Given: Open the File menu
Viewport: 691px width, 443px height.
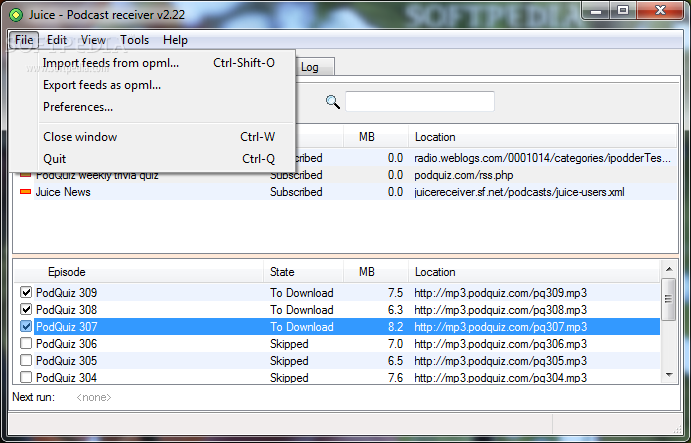Looking at the screenshot, I should click(x=24, y=40).
